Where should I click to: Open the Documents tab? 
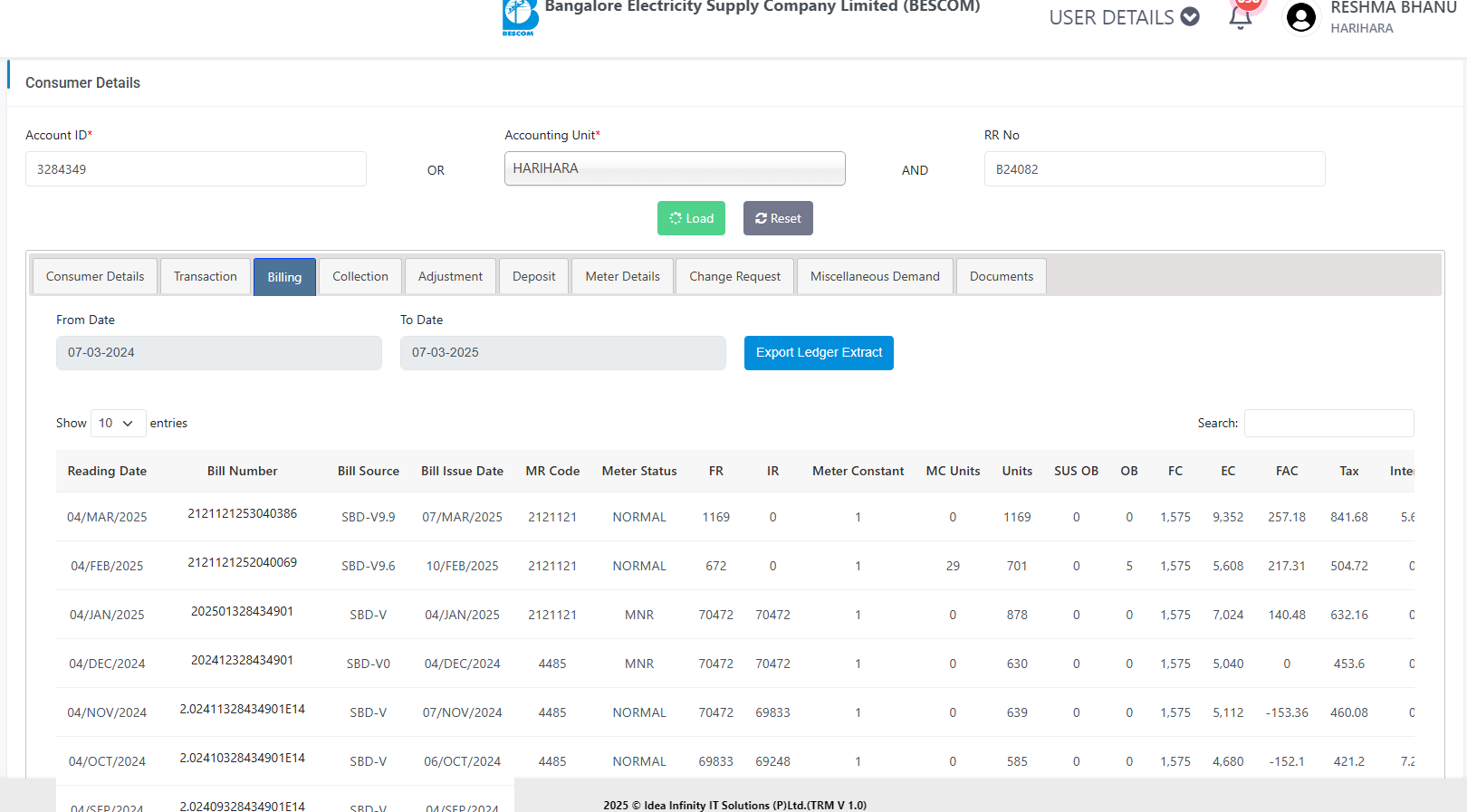(1002, 276)
